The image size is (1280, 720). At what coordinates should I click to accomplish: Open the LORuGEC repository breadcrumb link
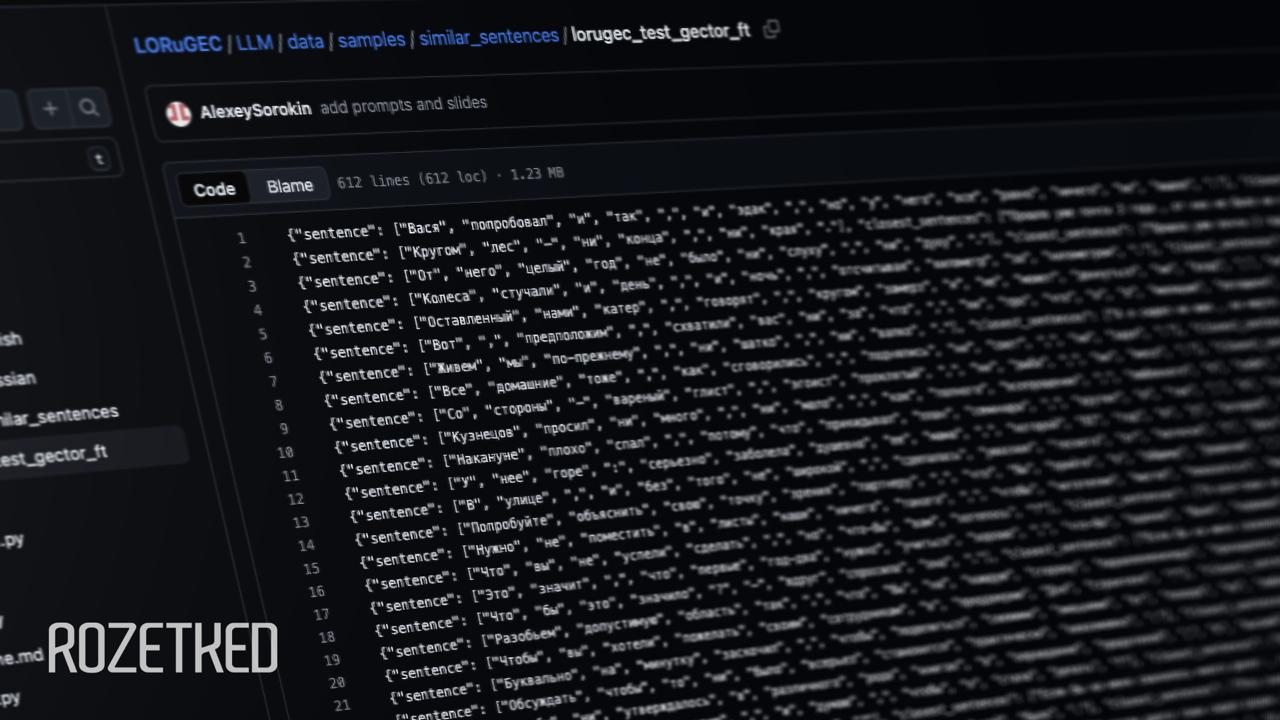coord(177,45)
